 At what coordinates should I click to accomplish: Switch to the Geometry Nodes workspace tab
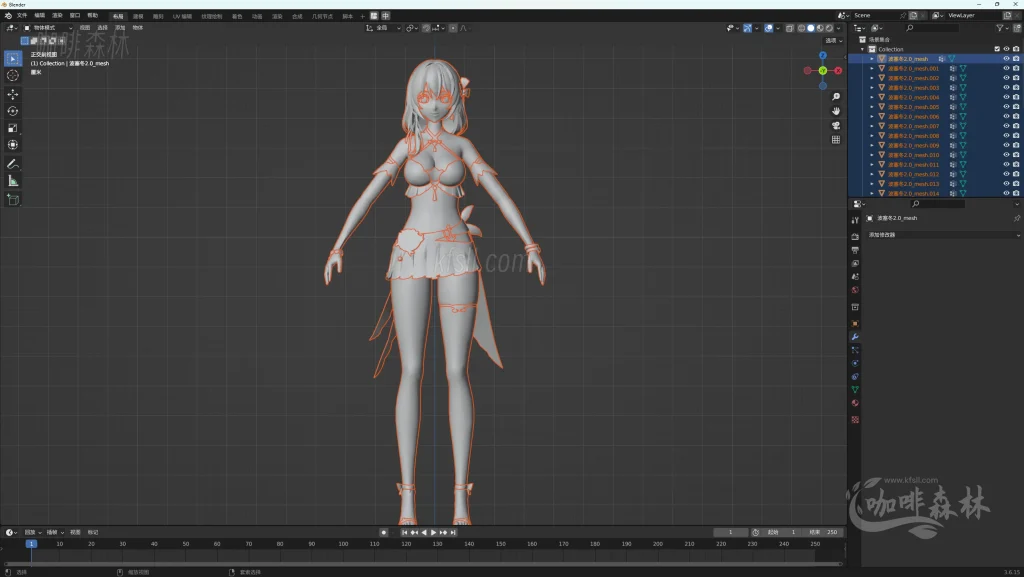click(x=322, y=16)
